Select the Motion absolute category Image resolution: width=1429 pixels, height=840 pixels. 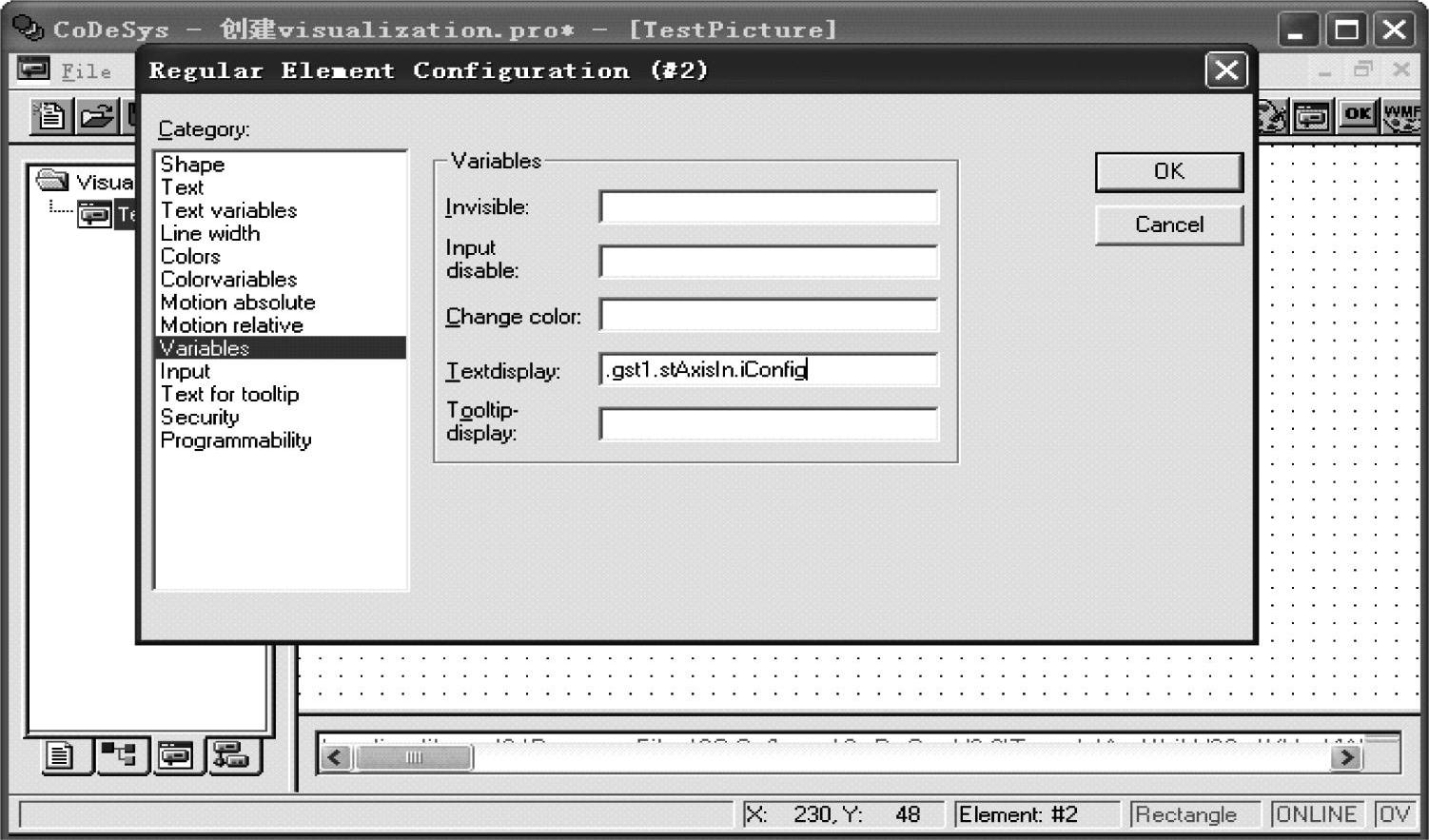coord(238,302)
